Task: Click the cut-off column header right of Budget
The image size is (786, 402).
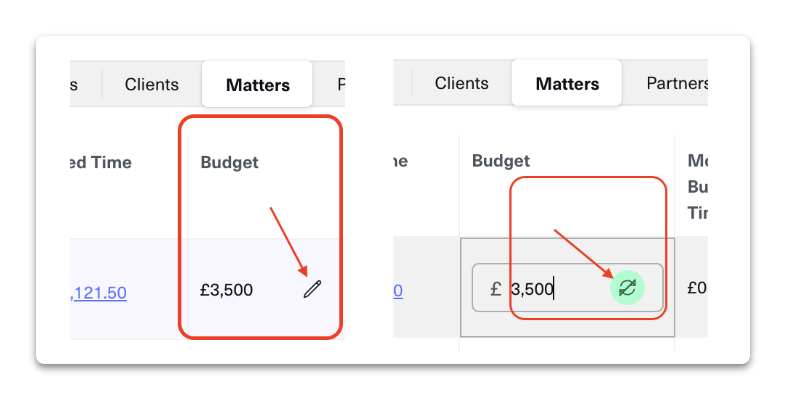Action: click(x=697, y=185)
